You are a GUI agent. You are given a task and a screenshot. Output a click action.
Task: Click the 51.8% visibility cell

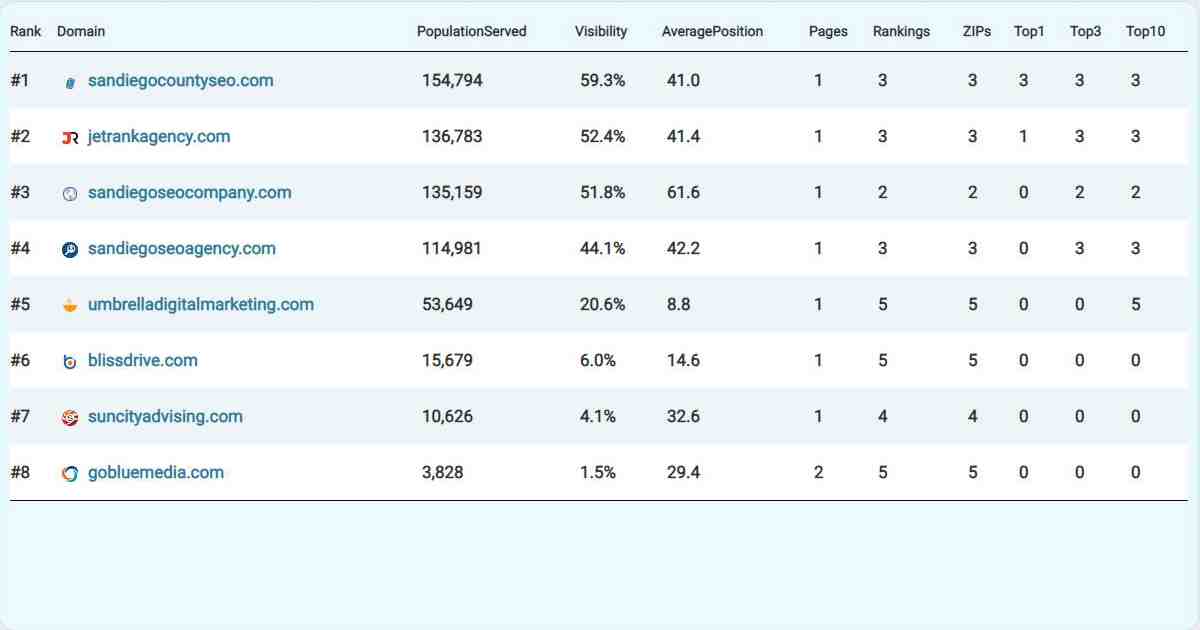tap(603, 193)
